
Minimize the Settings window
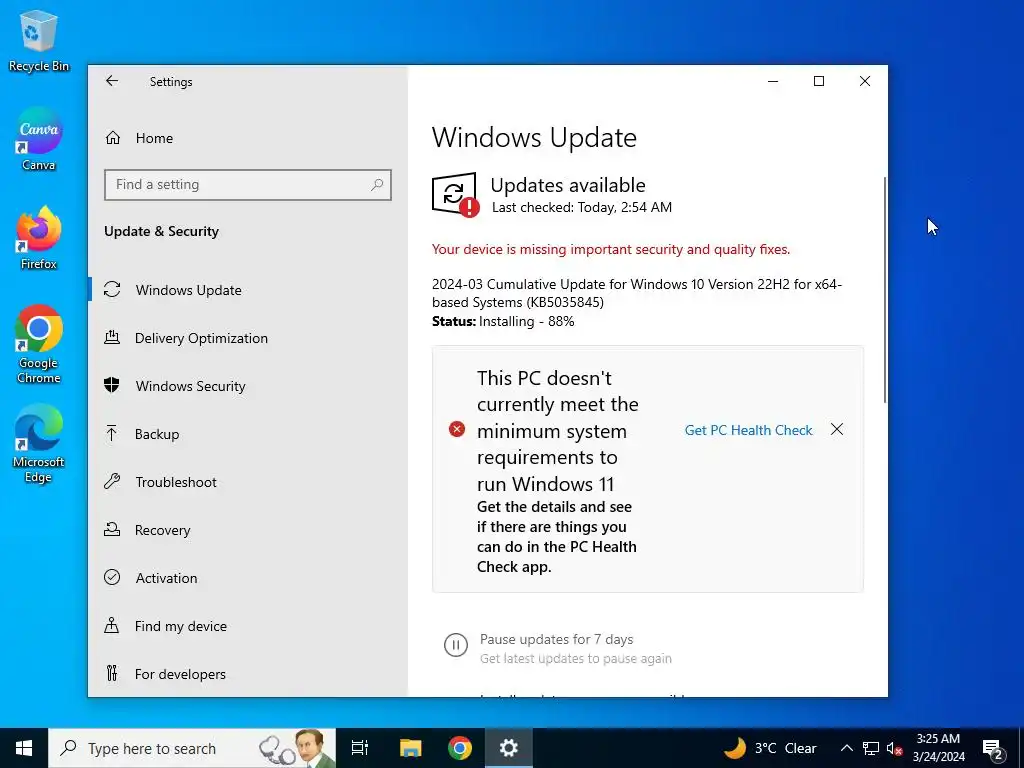773,81
